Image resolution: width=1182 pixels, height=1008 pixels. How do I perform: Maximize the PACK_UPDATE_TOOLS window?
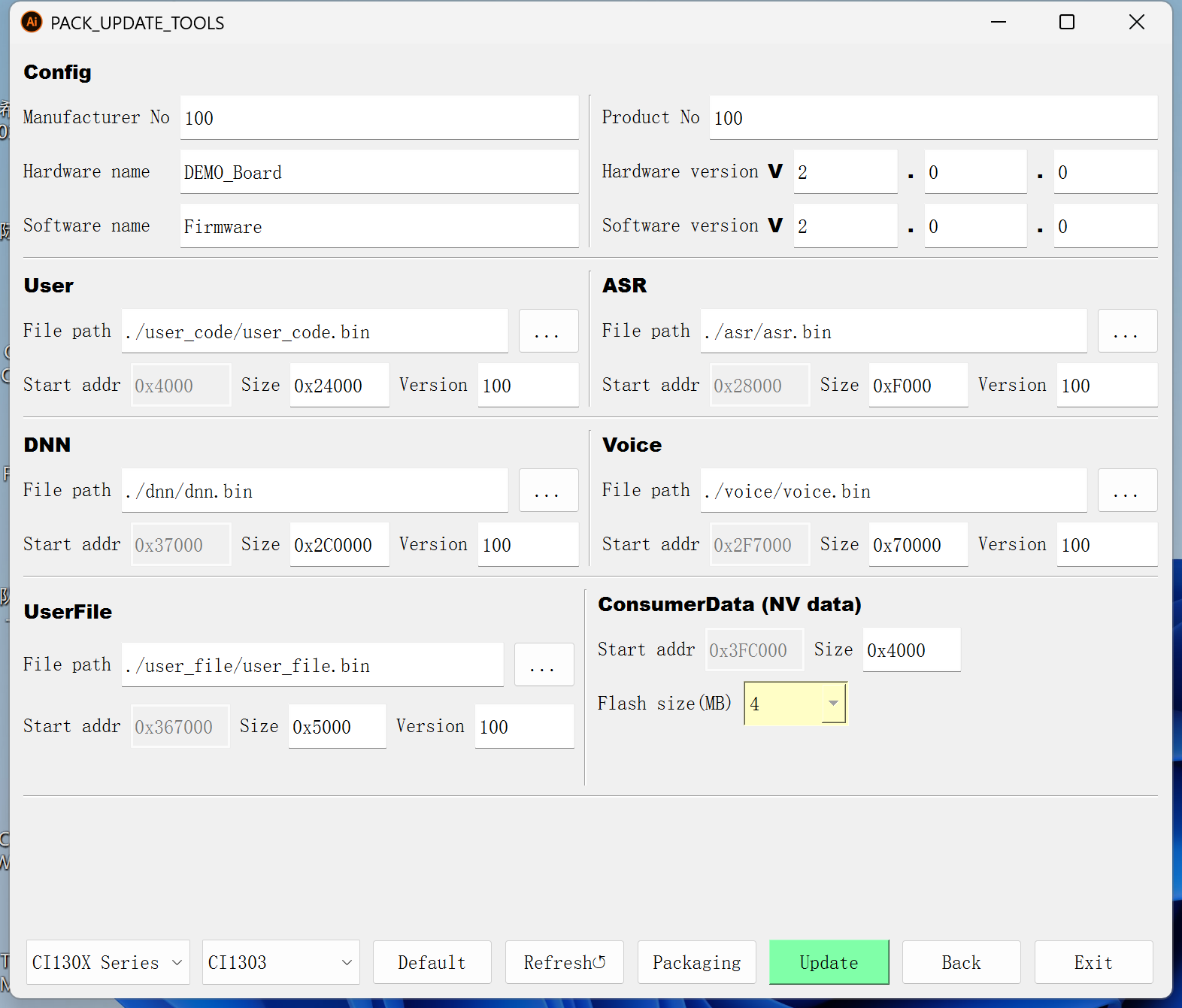[x=1066, y=23]
